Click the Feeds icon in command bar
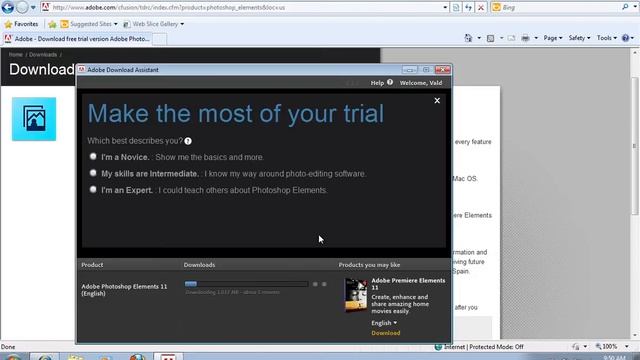This screenshot has height=360, width=640. pyautogui.click(x=491, y=38)
